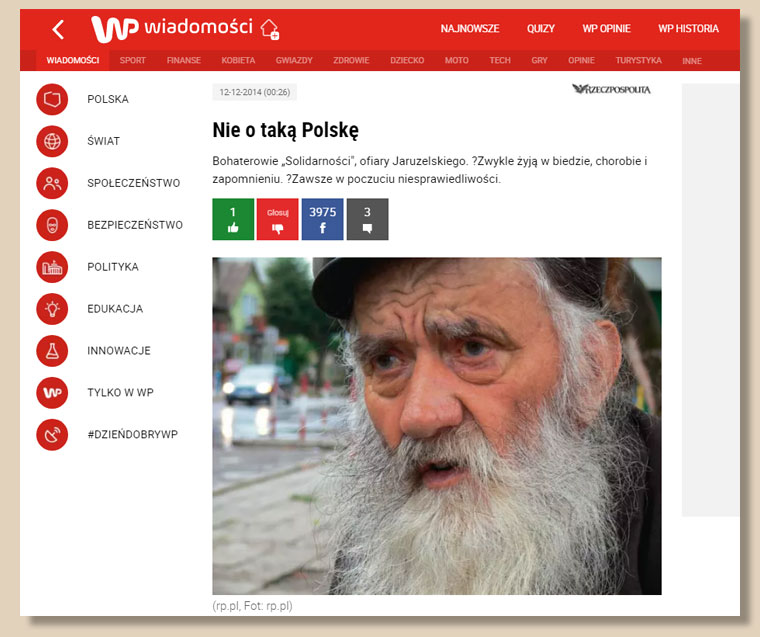Click the Innowacje sidebar label
The height and width of the screenshot is (637, 760).
[119, 350]
